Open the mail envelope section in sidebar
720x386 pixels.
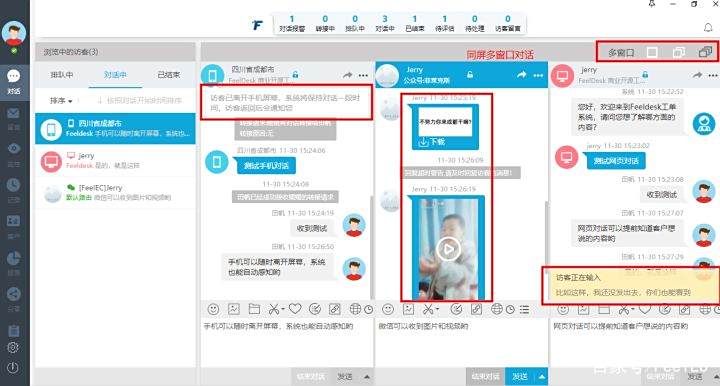(x=13, y=113)
